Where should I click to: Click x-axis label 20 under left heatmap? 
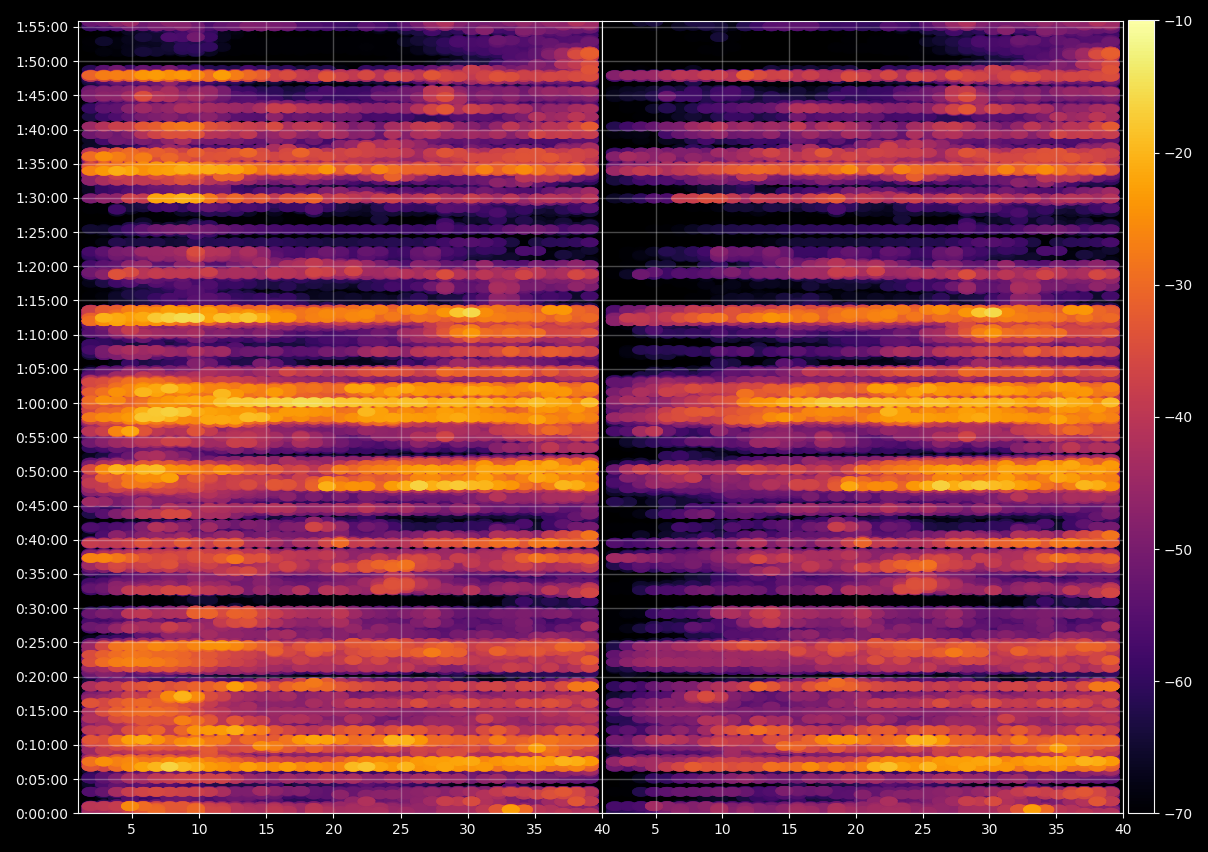click(x=333, y=830)
